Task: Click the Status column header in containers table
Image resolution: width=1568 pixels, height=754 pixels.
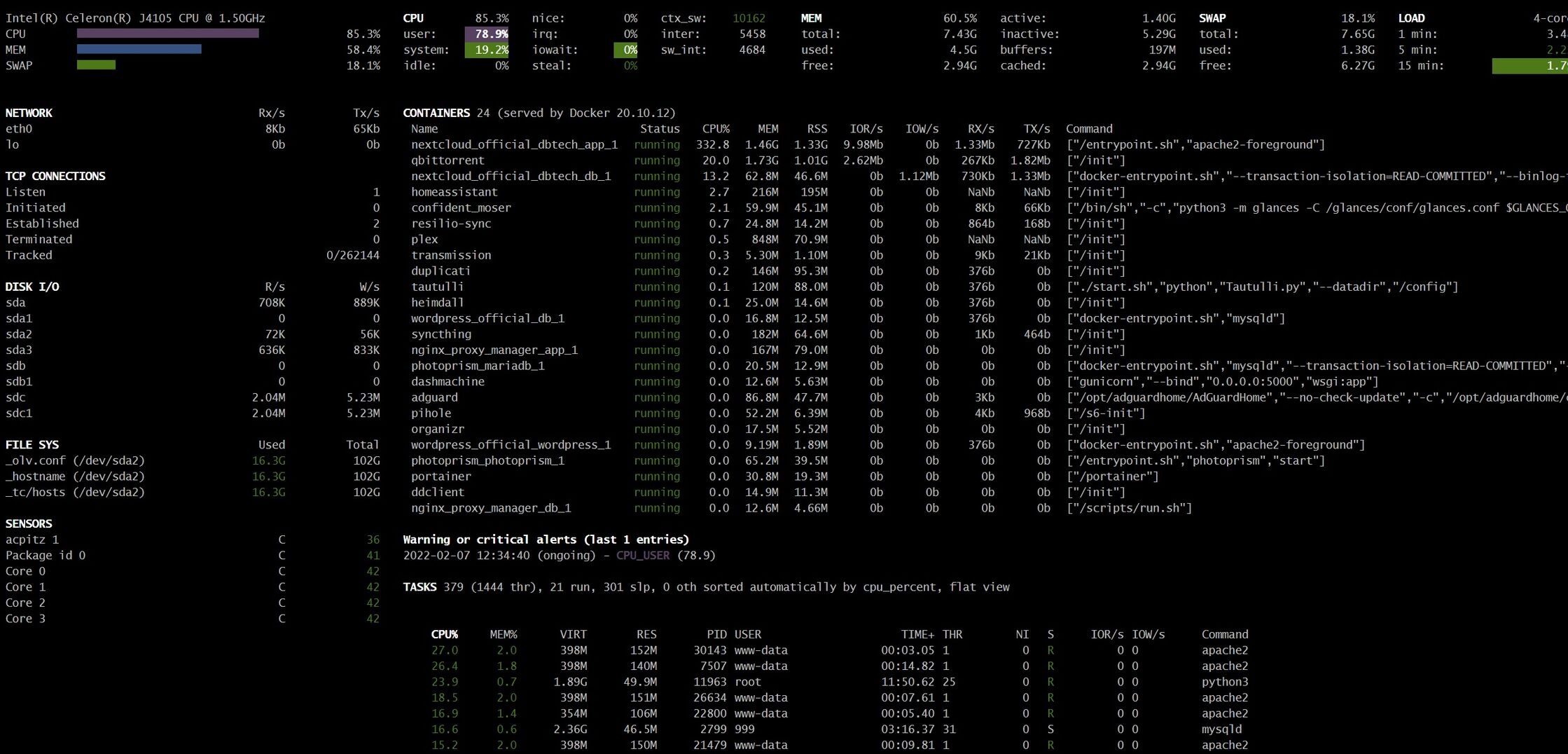Action: pos(660,129)
